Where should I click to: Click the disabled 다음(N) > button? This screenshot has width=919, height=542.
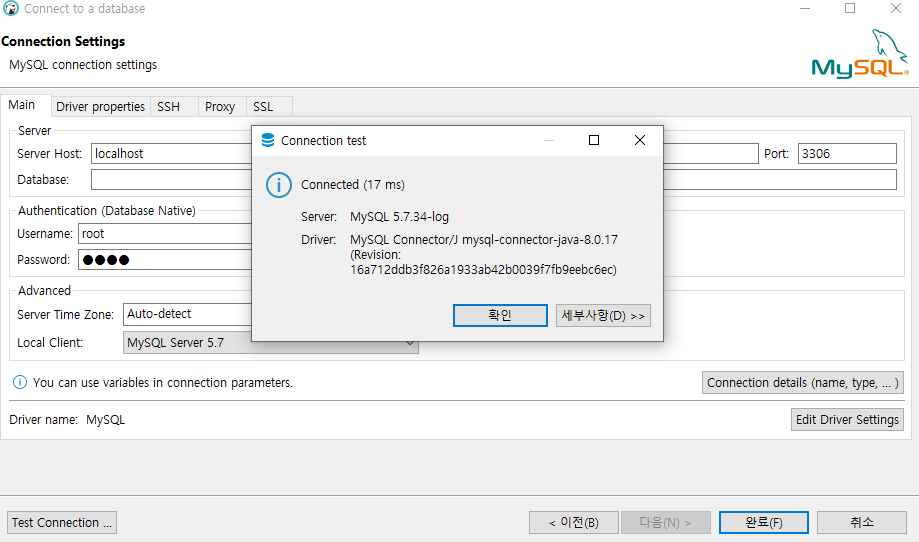tap(666, 523)
